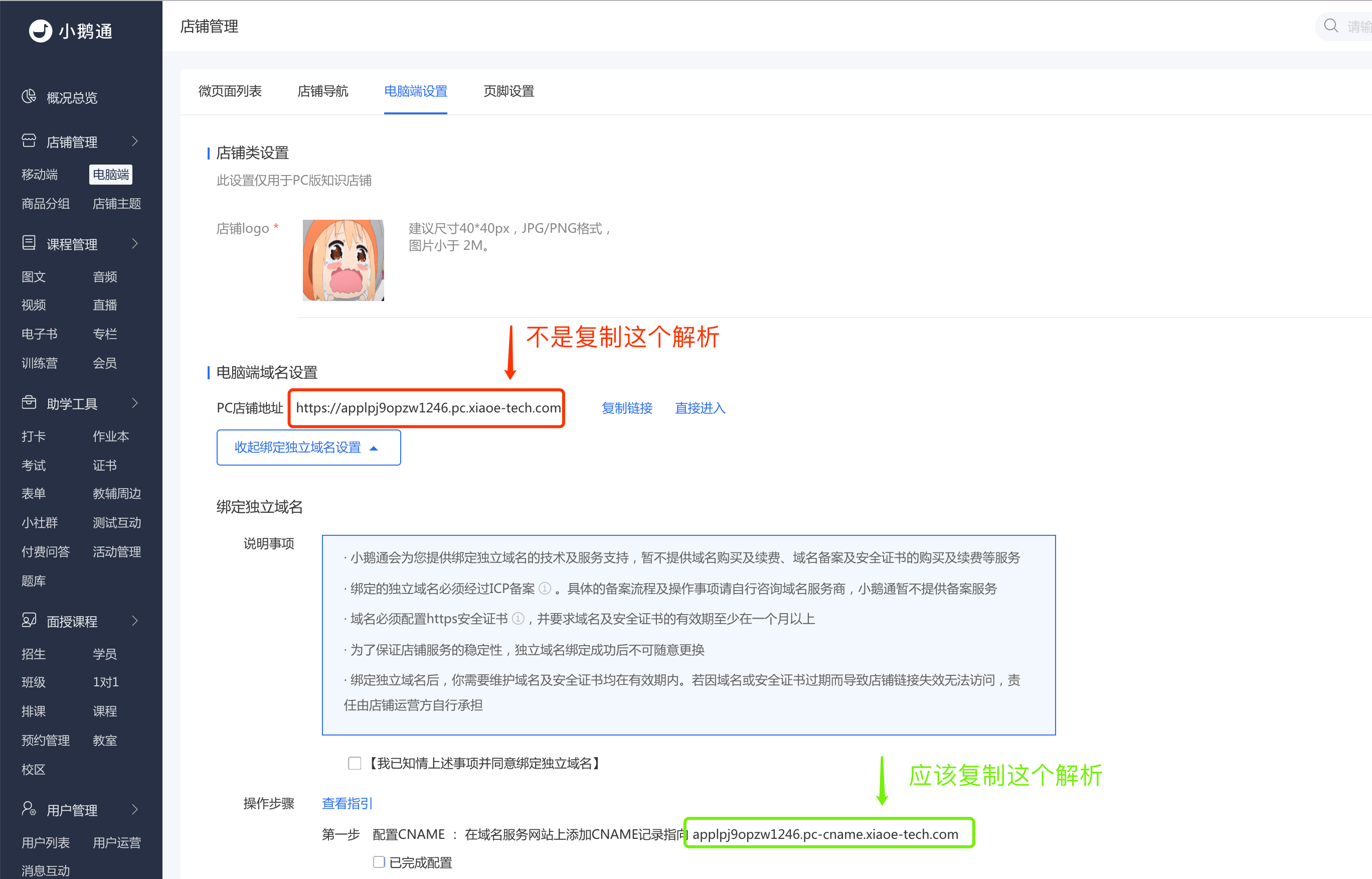Switch to 微页面列表 tab
The width and height of the screenshot is (1372, 879).
coord(230,91)
